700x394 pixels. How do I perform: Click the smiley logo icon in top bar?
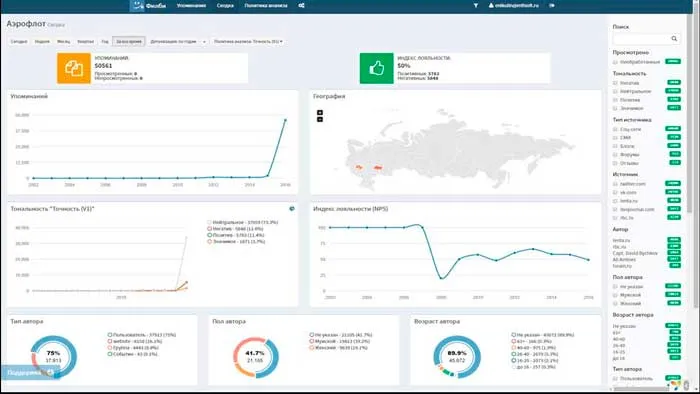138,5
